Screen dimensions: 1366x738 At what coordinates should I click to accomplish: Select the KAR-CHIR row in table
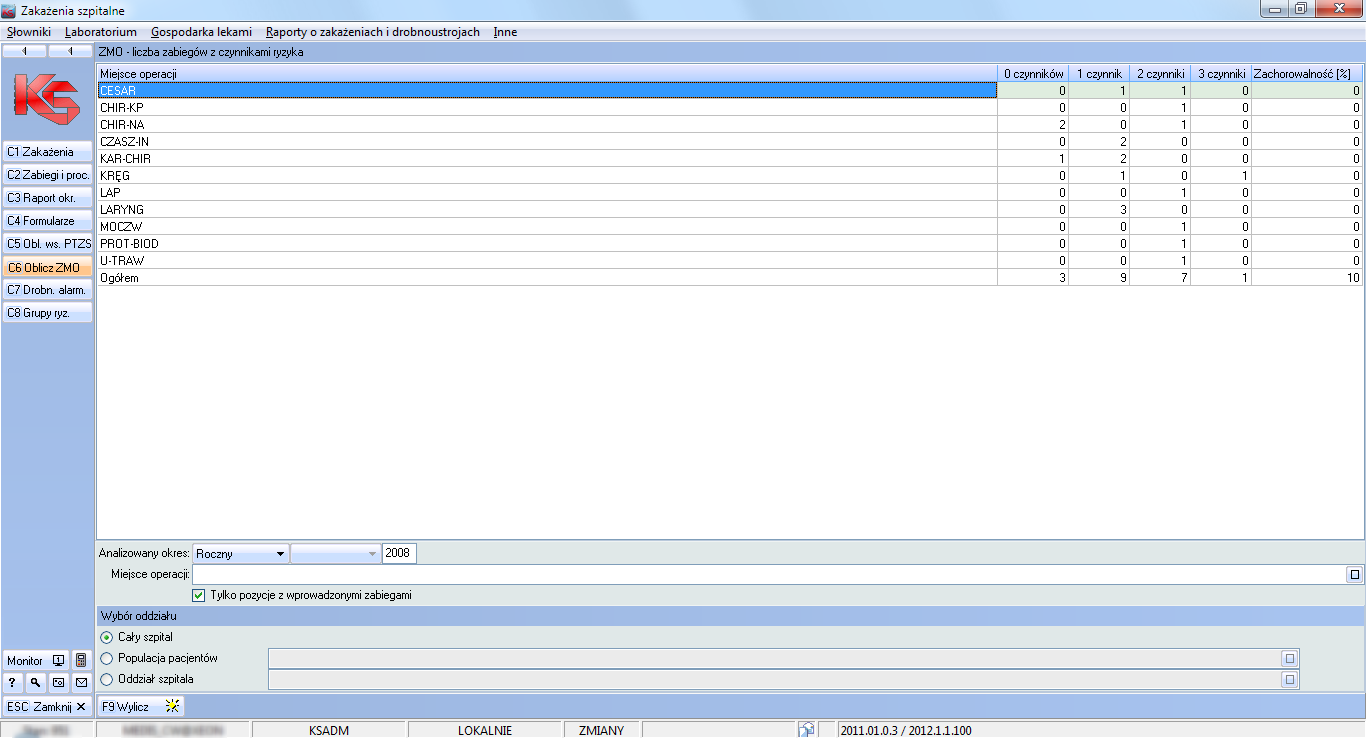[547, 159]
